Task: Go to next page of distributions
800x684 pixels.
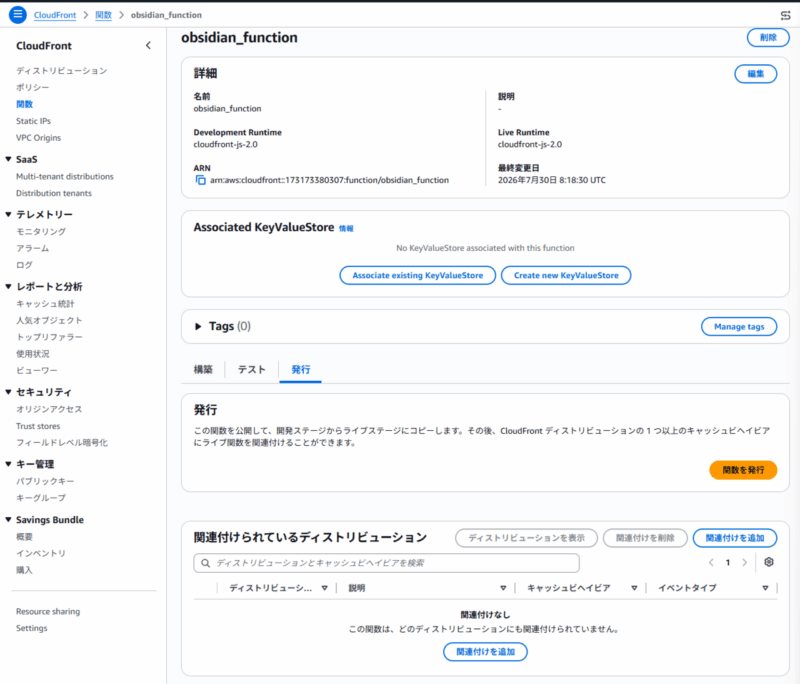Action: [744, 563]
